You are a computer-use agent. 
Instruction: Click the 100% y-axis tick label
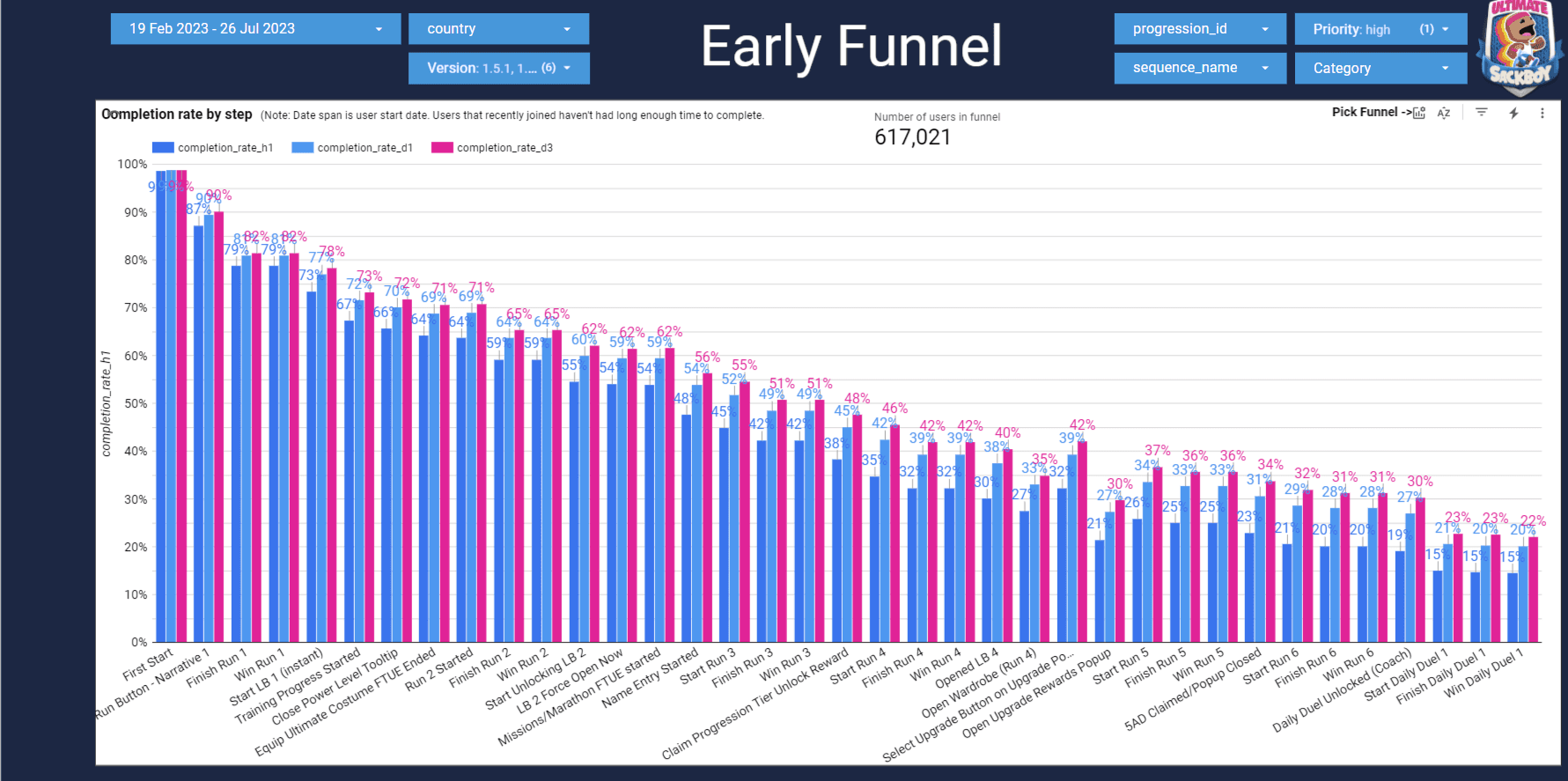point(133,164)
